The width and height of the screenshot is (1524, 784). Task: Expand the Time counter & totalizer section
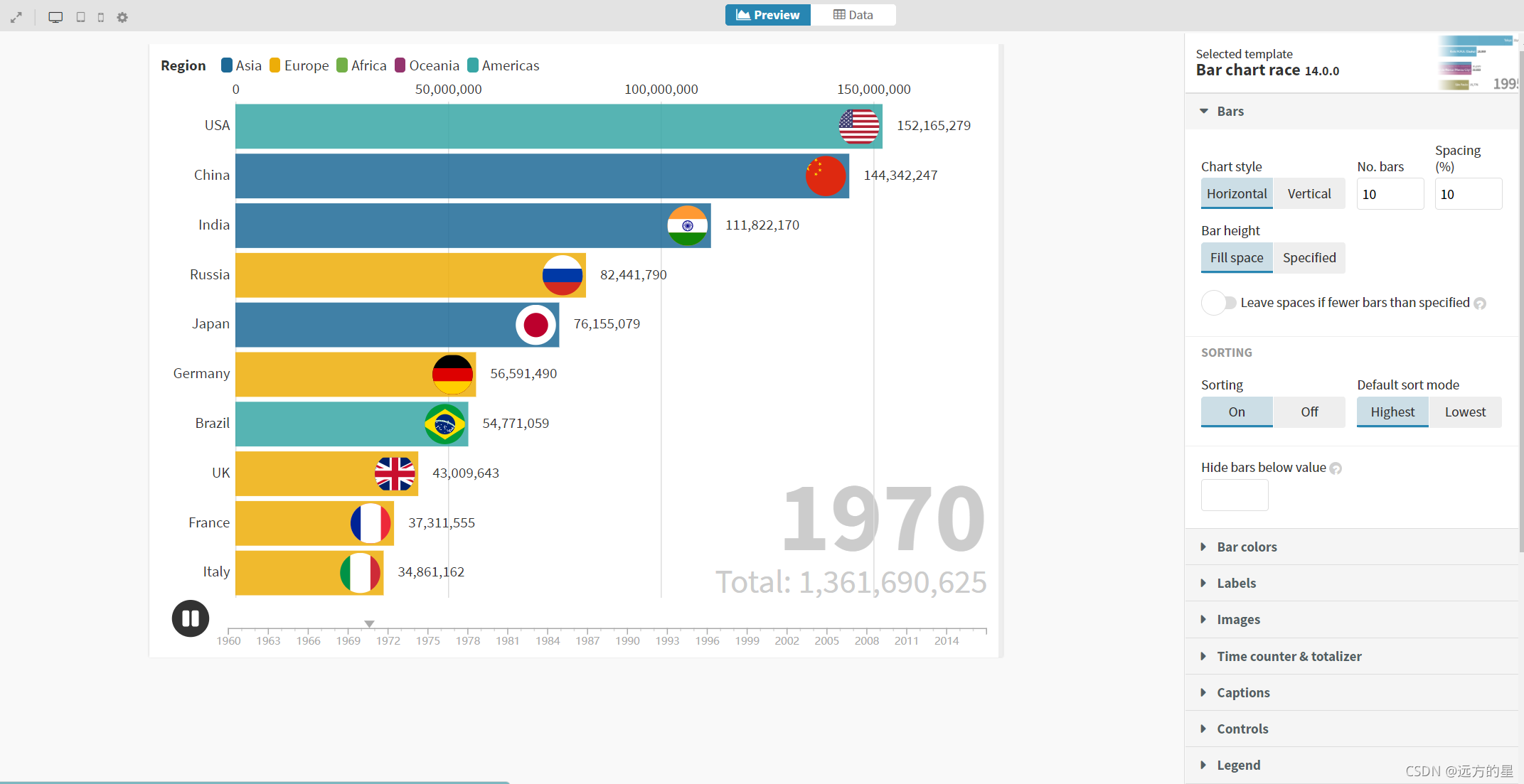click(x=1289, y=656)
